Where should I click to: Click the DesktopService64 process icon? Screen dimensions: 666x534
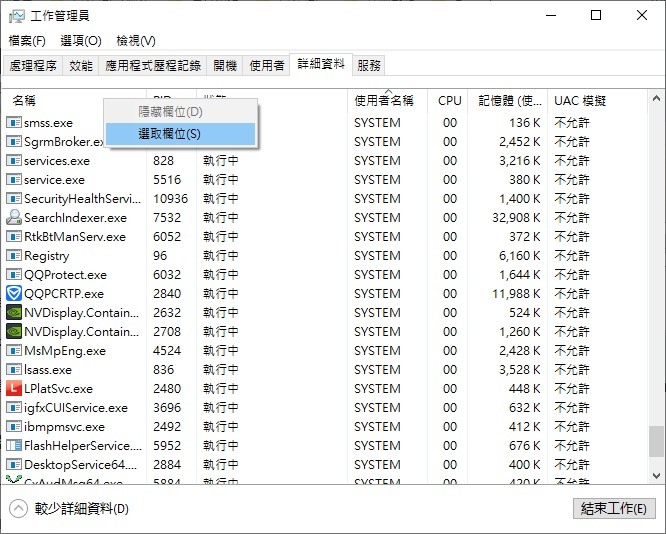click(x=14, y=464)
